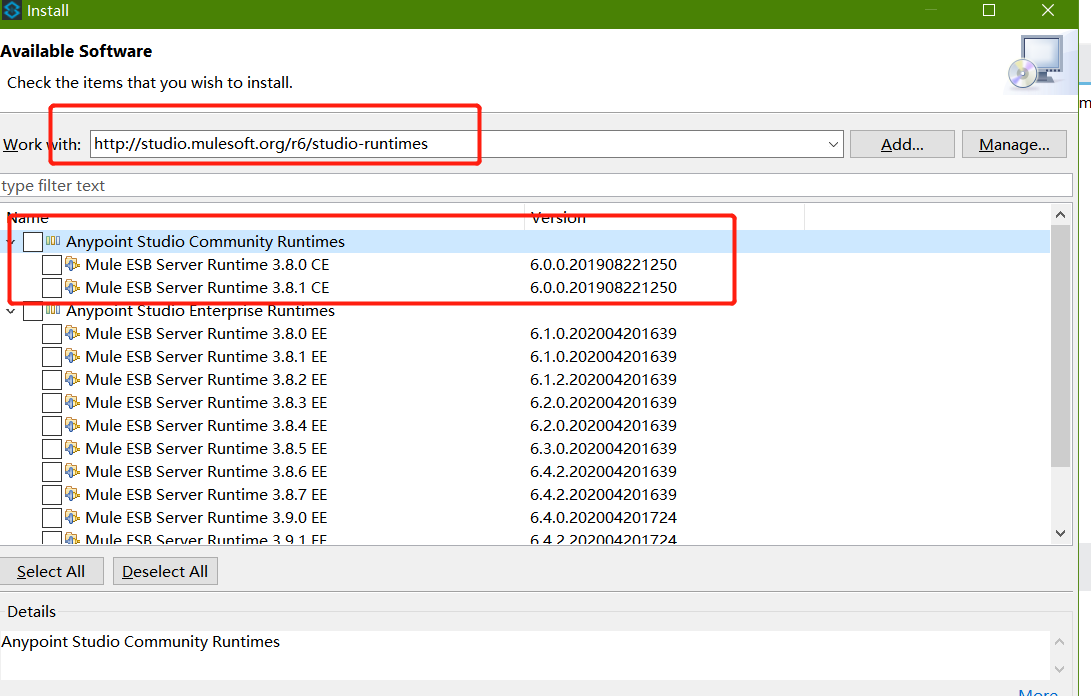The image size is (1091, 696).
Task: Click the icon beside Mule ESB 3.8.3 EE
Action: [72, 402]
